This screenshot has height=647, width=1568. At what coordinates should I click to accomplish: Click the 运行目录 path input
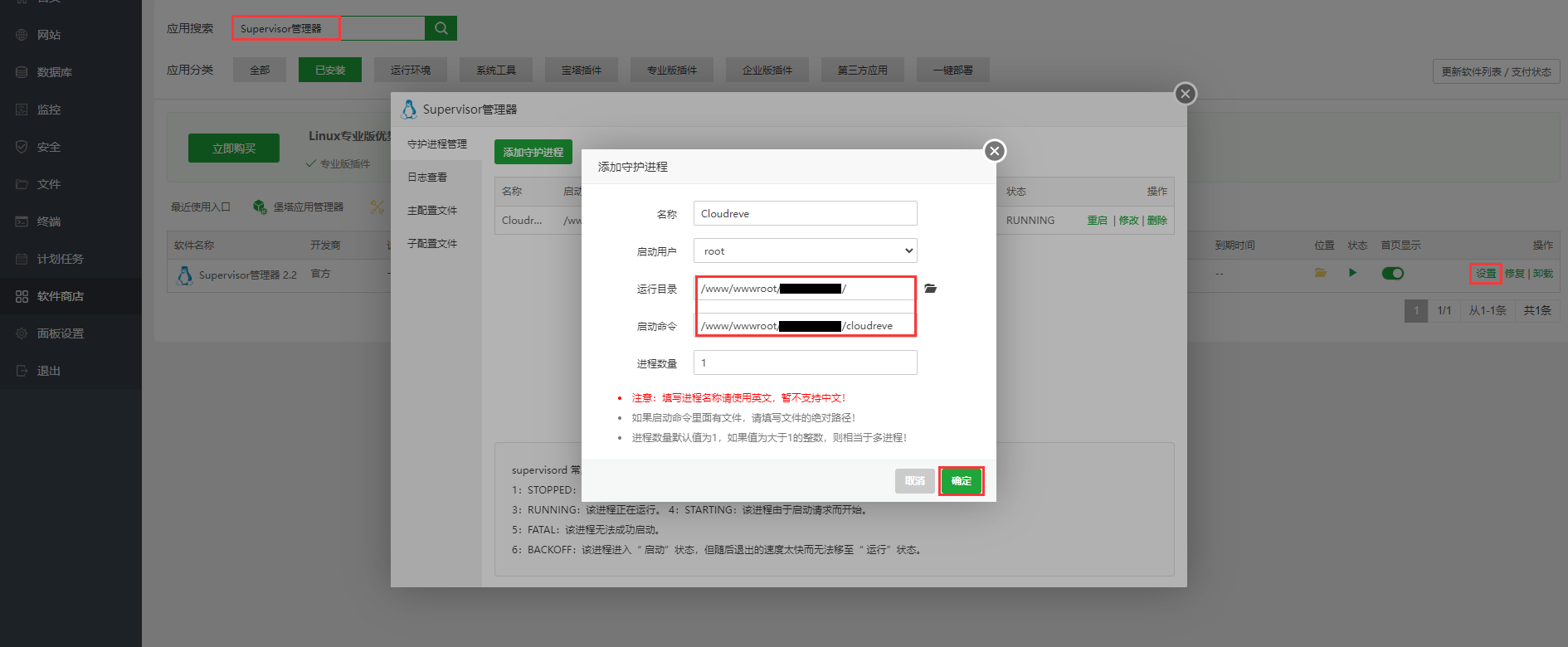(x=805, y=289)
